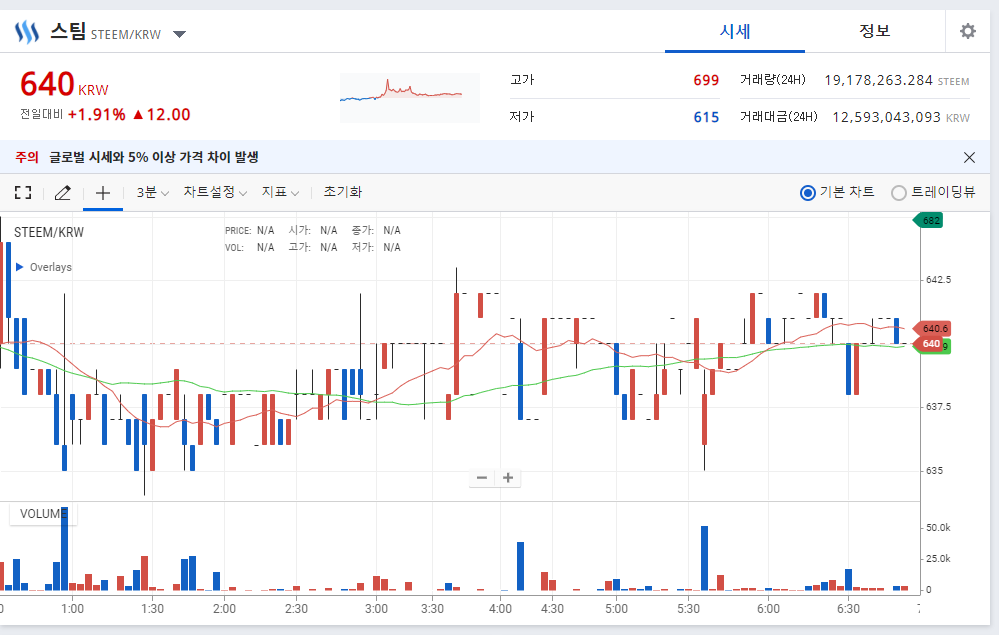Activate the crosshair plus tool
This screenshot has width=999, height=635.
(x=103, y=192)
